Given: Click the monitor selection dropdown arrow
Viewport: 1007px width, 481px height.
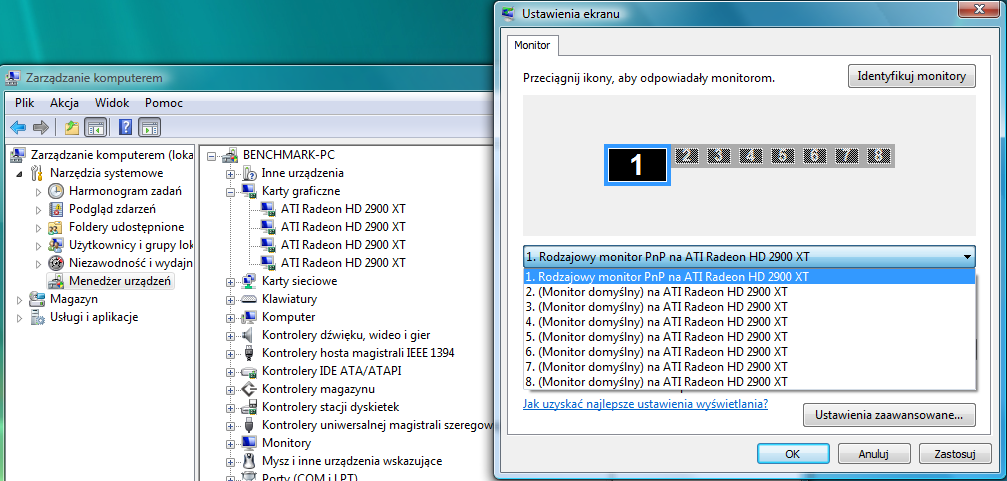Looking at the screenshot, I should pyautogui.click(x=967, y=257).
